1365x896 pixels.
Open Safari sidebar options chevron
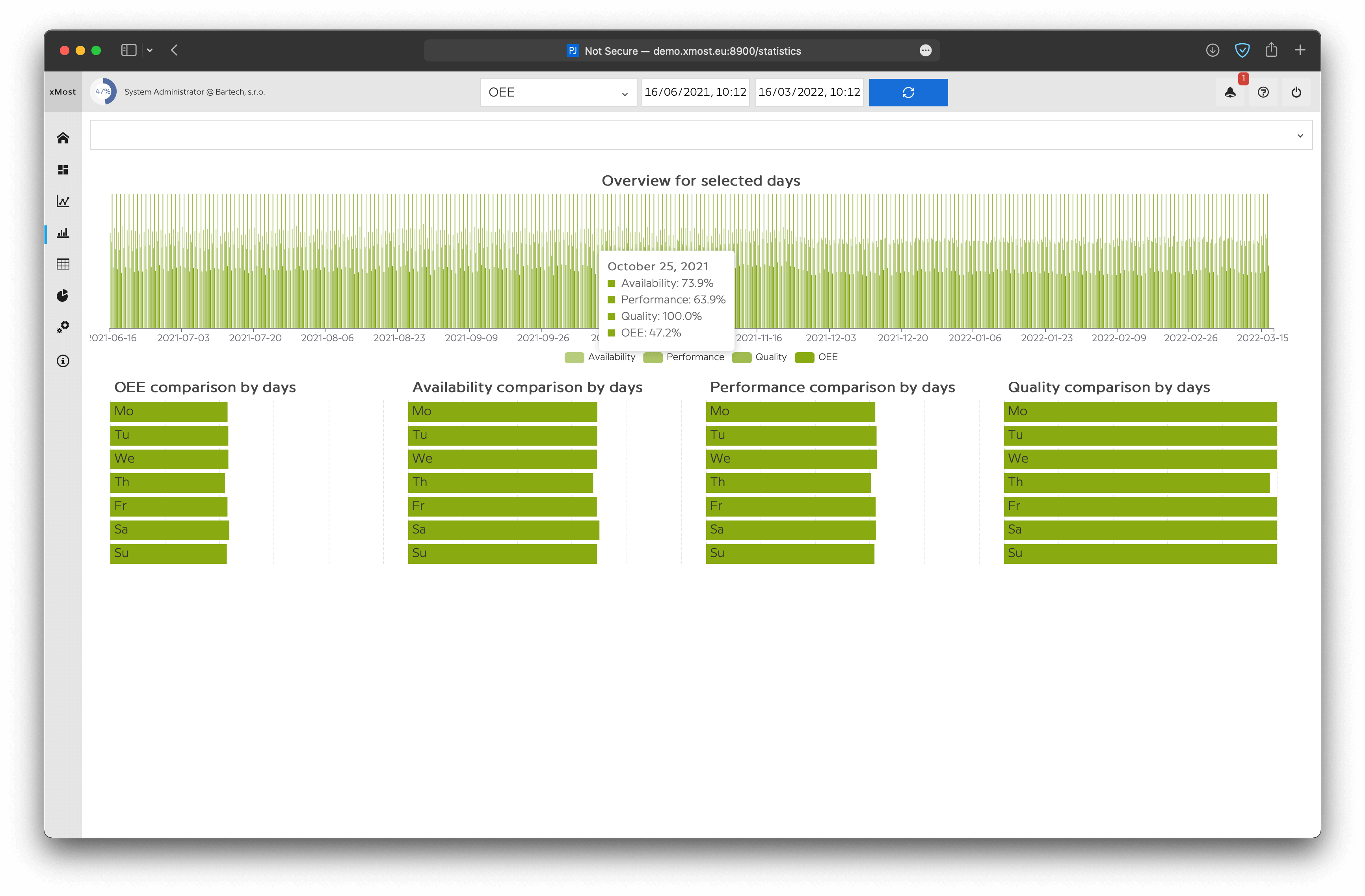[150, 50]
